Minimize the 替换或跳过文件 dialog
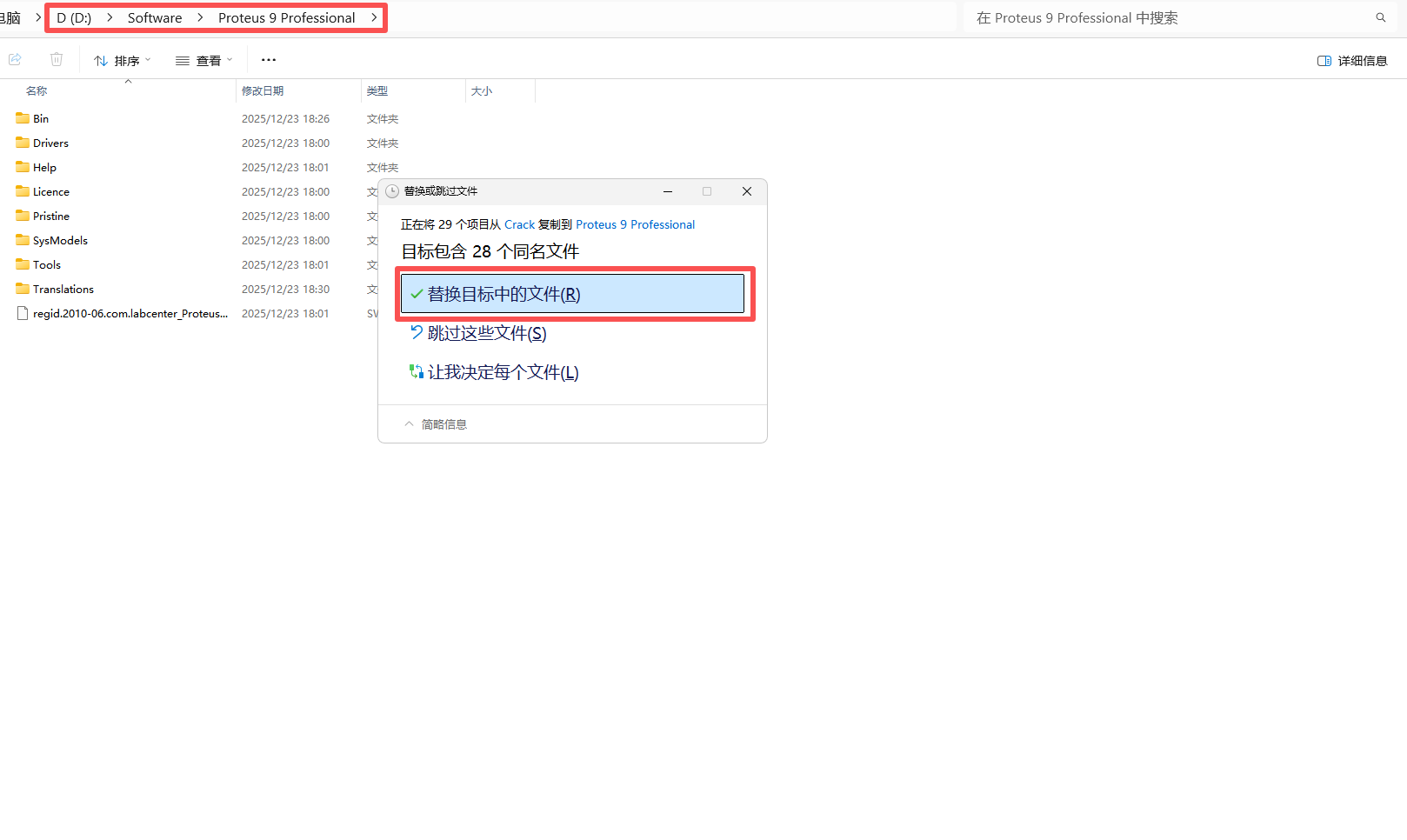 click(x=668, y=191)
